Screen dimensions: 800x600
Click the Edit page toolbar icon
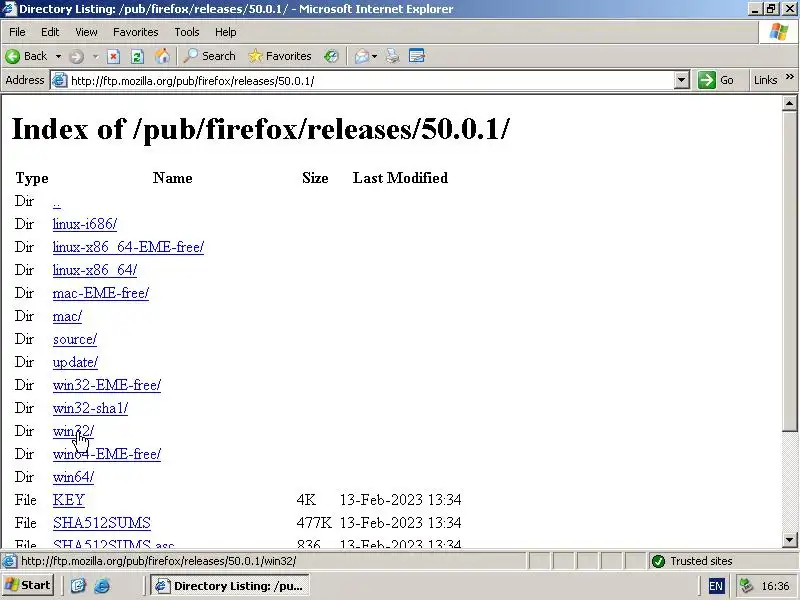click(x=417, y=56)
